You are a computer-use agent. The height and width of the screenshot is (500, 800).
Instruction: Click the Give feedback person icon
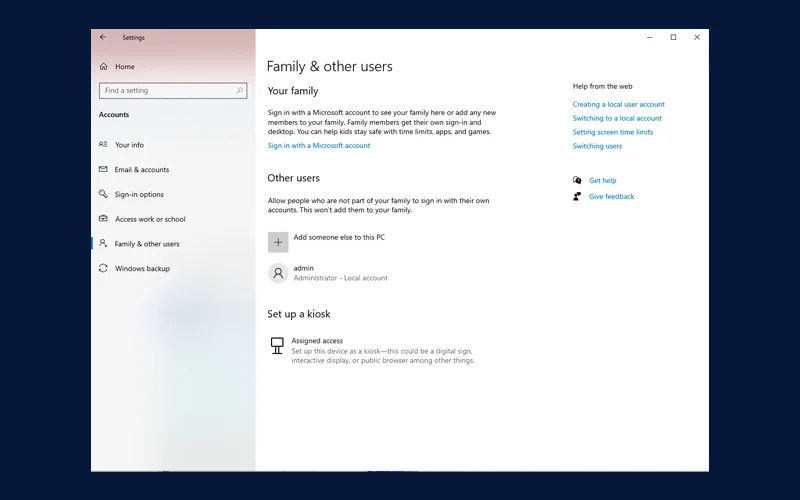tap(577, 196)
